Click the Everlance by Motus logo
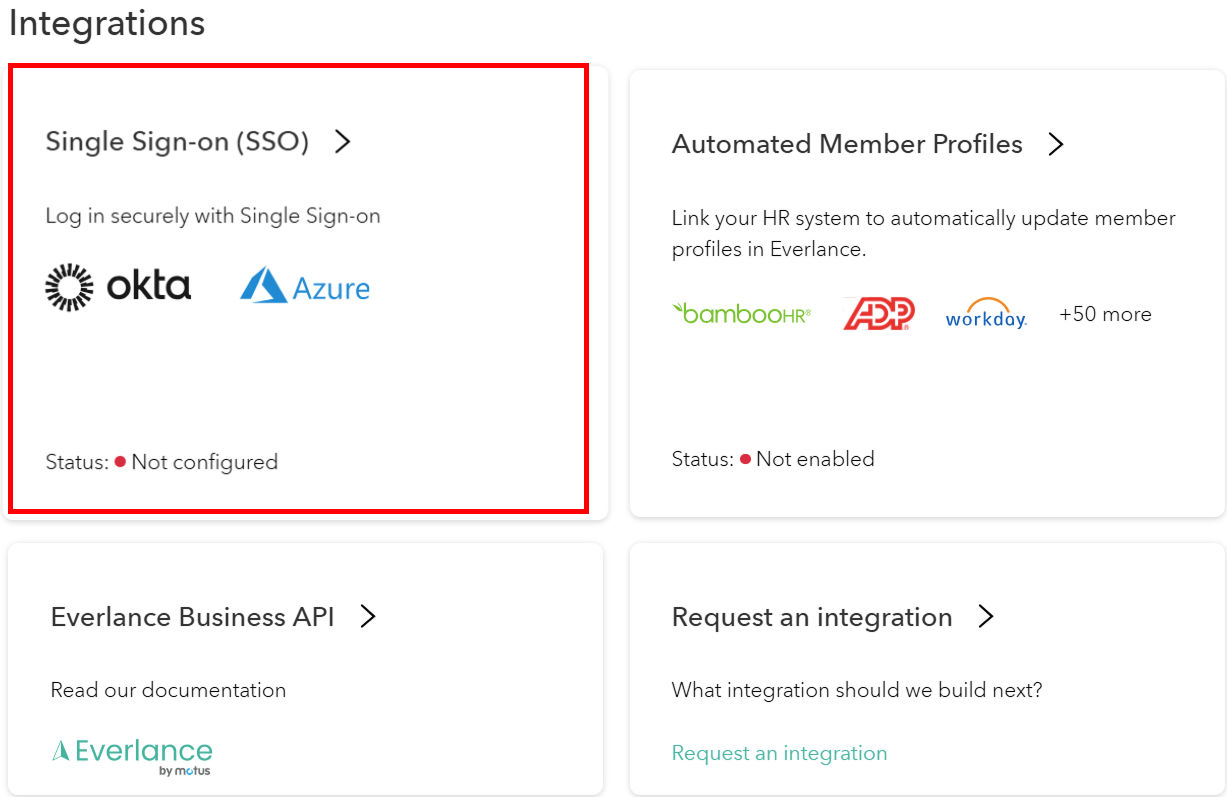The height and width of the screenshot is (797, 1227). (132, 756)
